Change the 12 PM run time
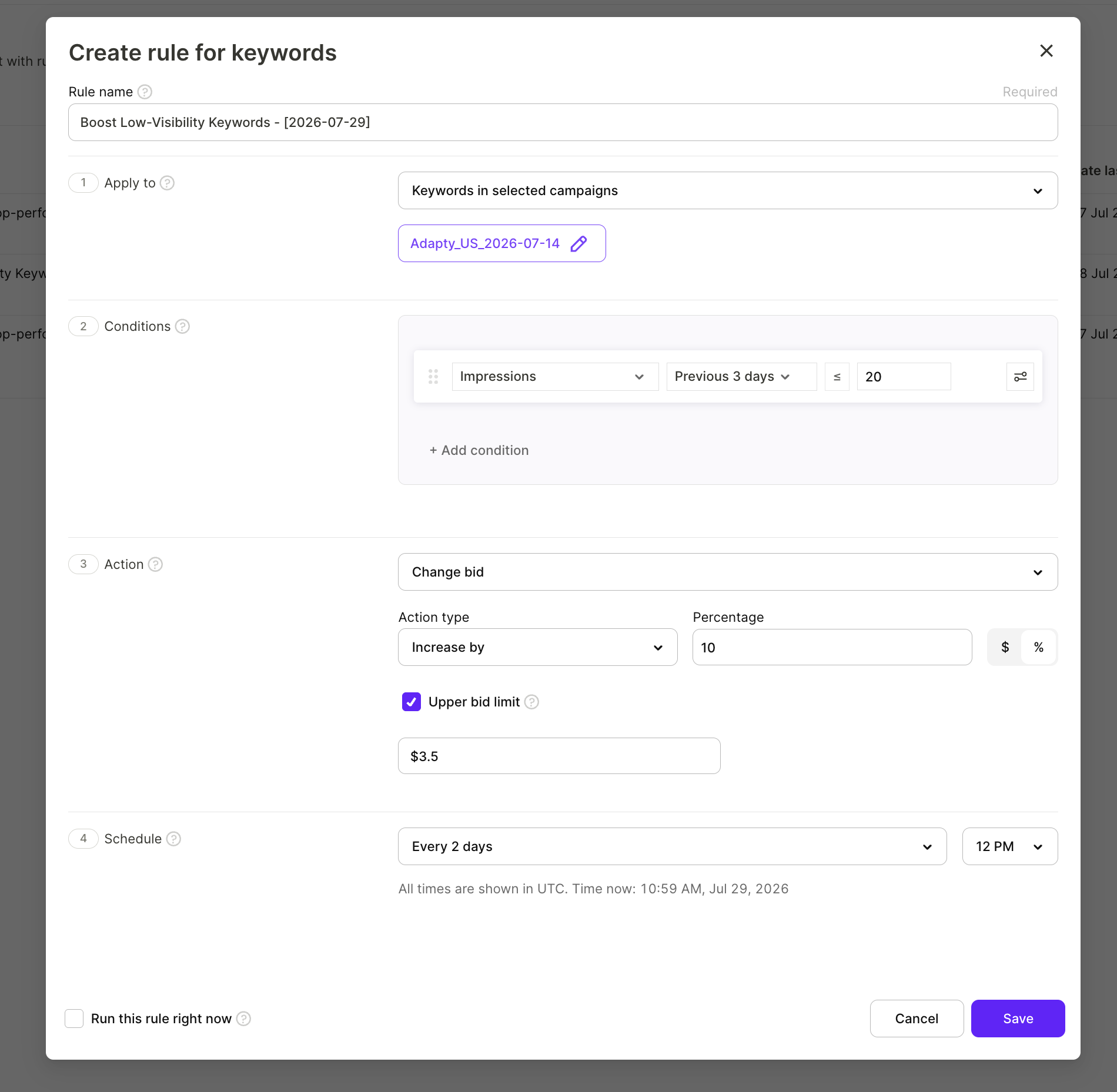1117x1092 pixels. [x=1009, y=846]
